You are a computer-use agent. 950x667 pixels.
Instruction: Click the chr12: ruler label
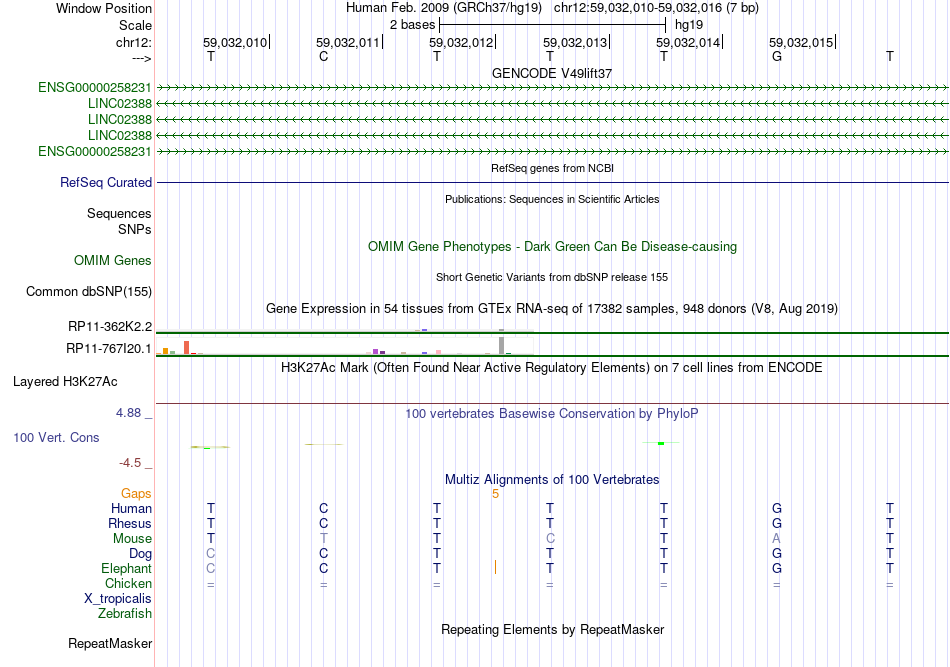tap(134, 42)
